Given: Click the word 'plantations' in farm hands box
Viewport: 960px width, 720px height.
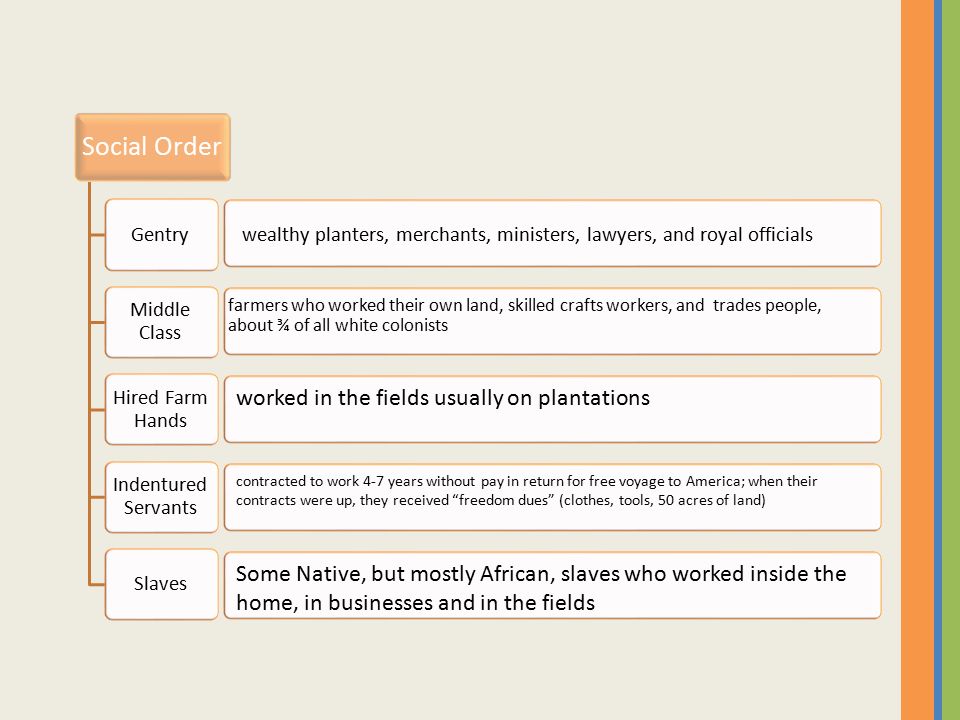Looking at the screenshot, I should pos(594,399).
